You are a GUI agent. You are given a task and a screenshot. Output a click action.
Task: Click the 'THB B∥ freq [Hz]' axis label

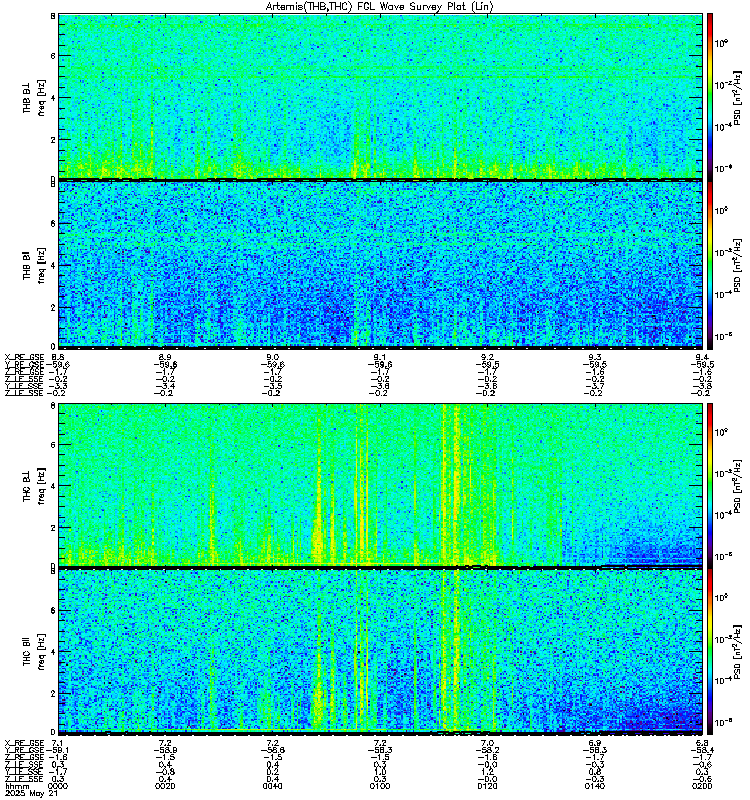[x=34, y=265]
